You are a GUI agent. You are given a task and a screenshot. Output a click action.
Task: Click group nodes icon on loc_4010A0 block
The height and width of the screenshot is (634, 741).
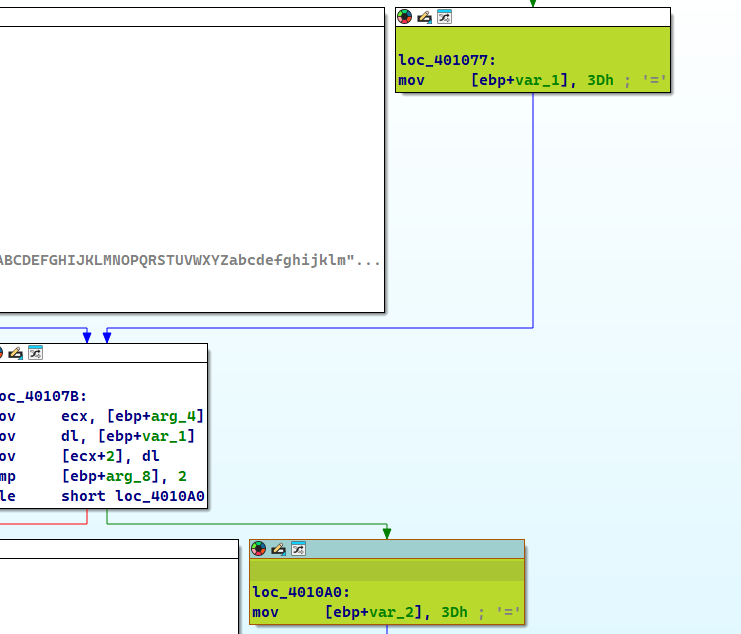pos(298,549)
